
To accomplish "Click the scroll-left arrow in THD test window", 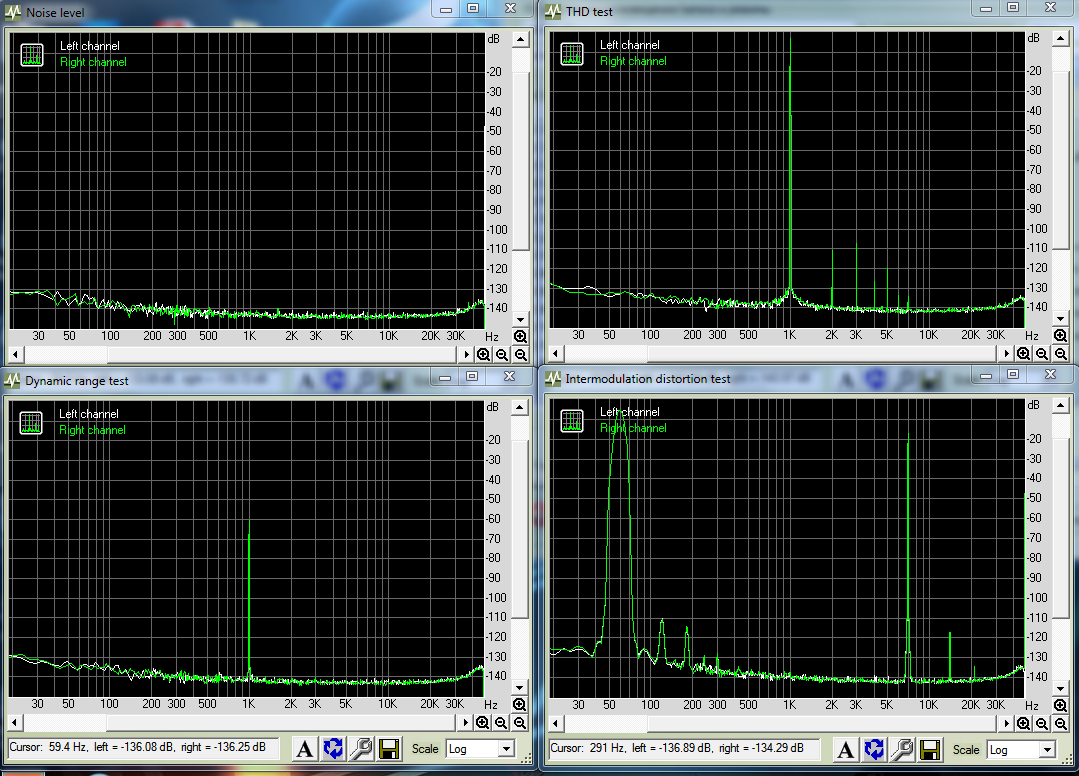I will tap(555, 354).
